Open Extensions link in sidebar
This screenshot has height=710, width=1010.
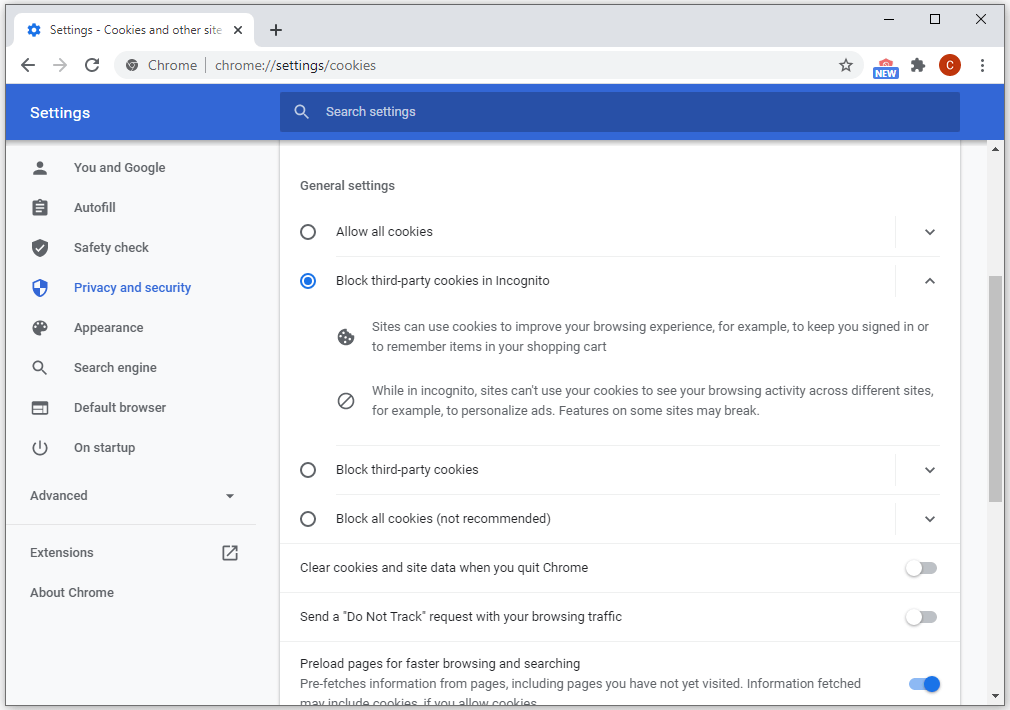[x=62, y=552]
